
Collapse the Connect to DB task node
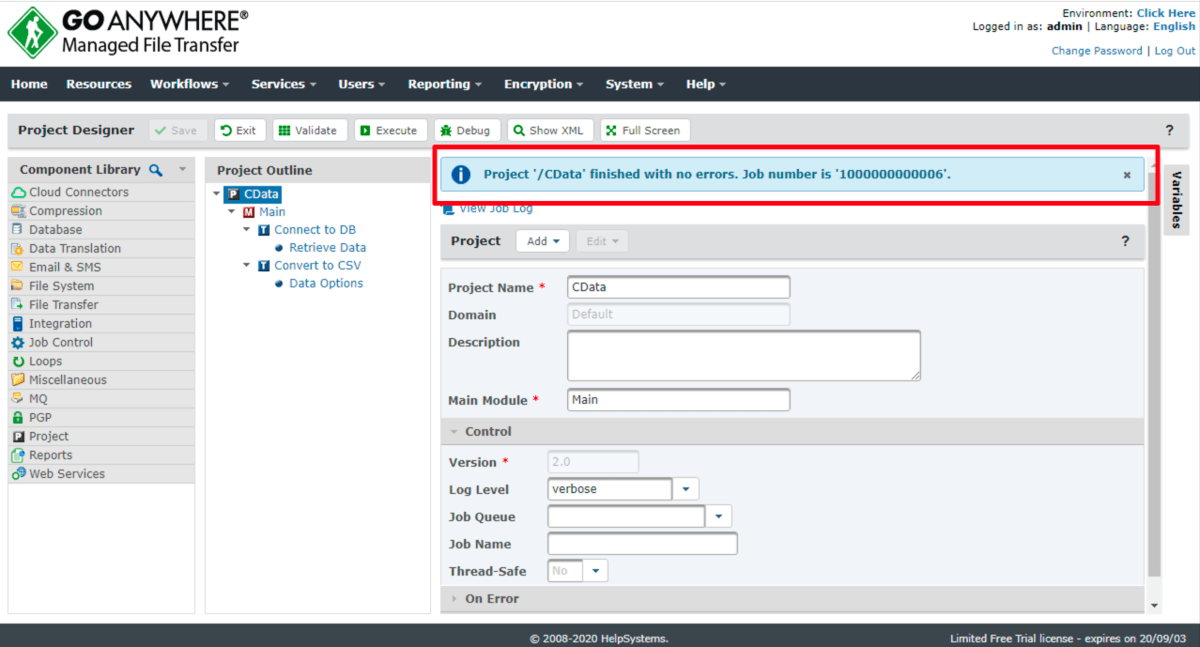(x=247, y=230)
